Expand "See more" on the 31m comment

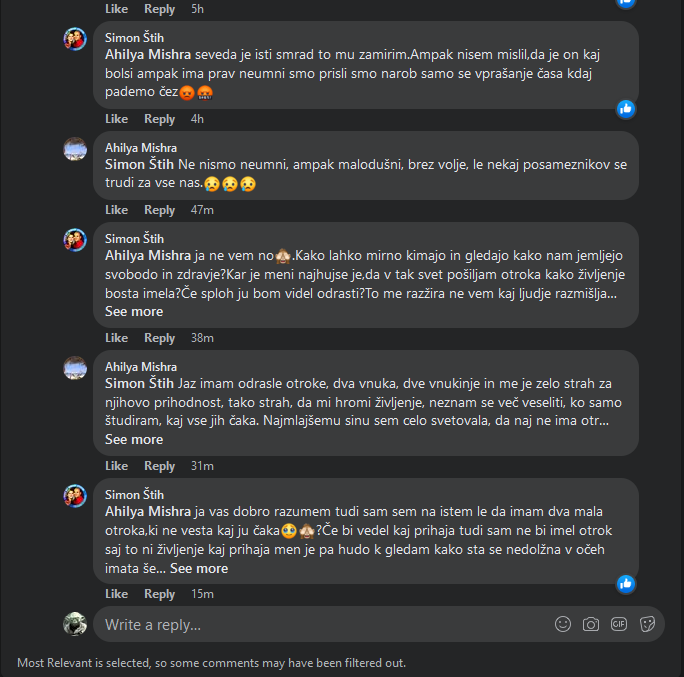(134, 439)
